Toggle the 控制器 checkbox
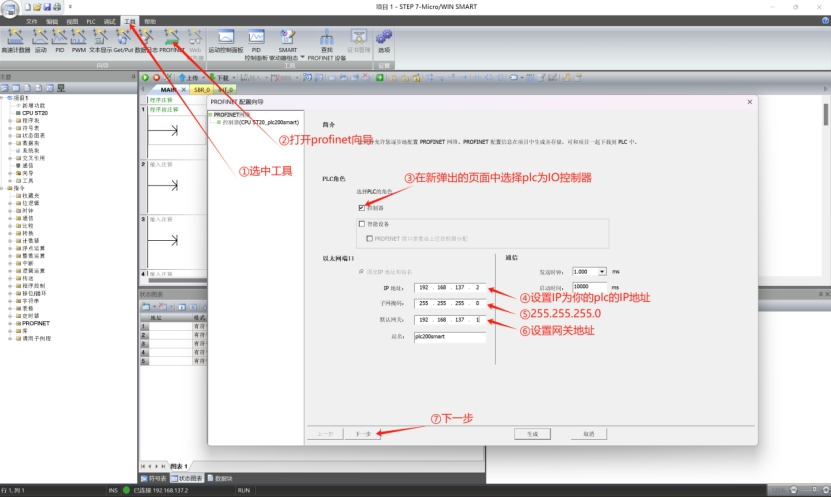 point(362,208)
